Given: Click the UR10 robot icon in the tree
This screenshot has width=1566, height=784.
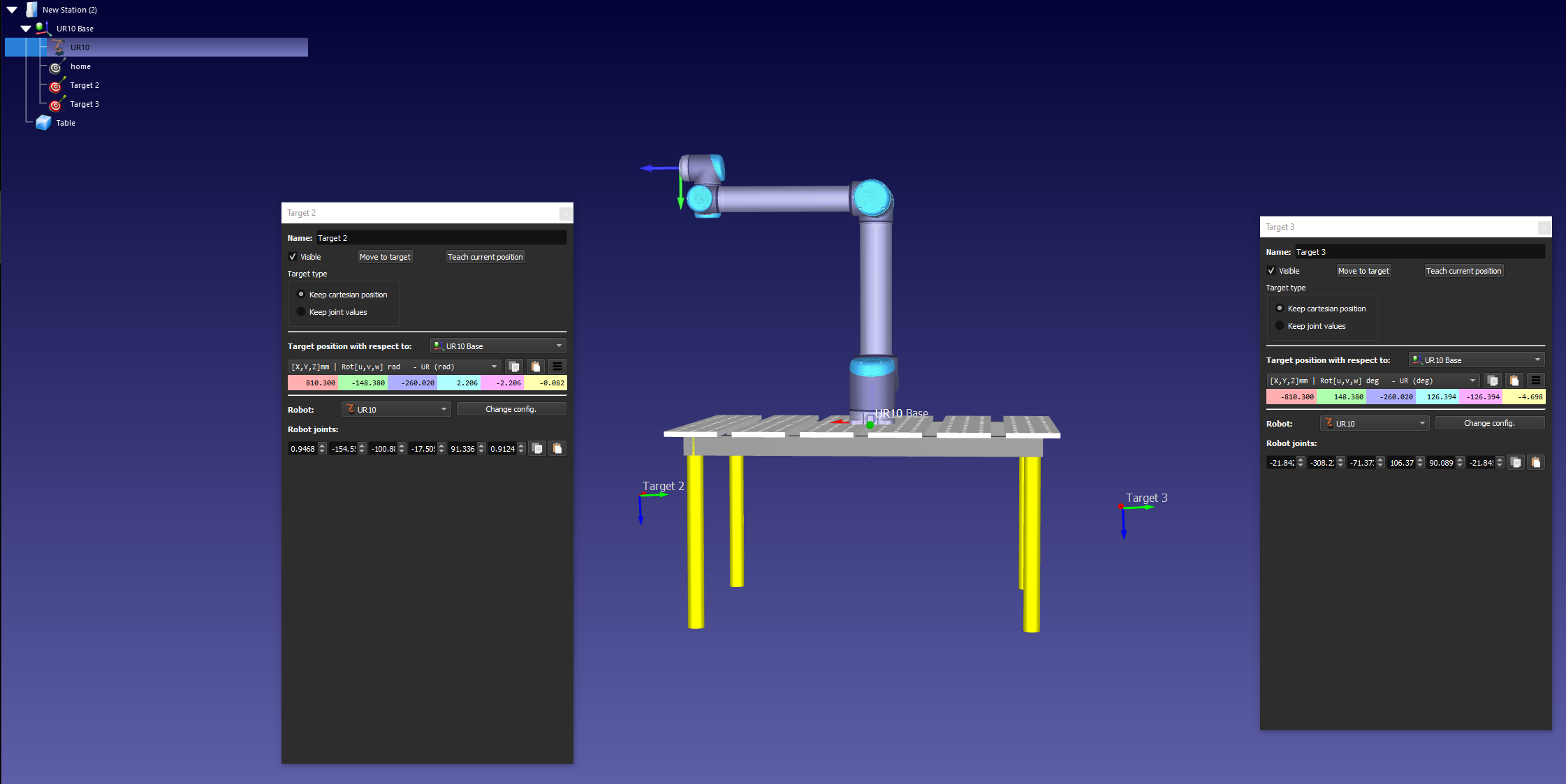Looking at the screenshot, I should pyautogui.click(x=58, y=47).
